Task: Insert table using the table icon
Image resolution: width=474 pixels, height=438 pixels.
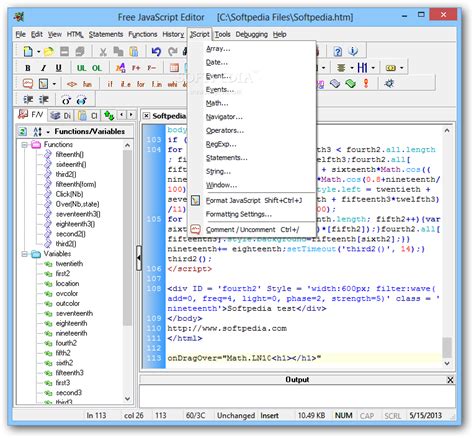Action: (174, 68)
